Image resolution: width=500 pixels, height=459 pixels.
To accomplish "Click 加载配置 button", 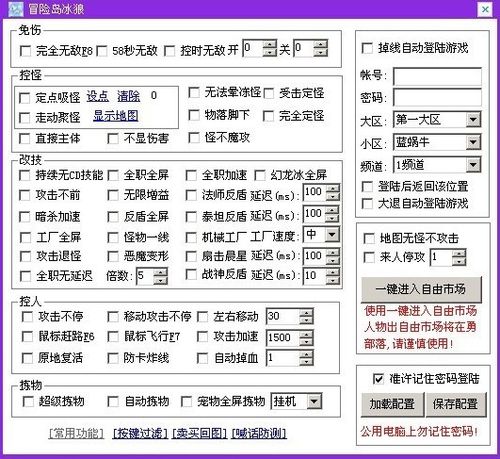I will coord(392,404).
